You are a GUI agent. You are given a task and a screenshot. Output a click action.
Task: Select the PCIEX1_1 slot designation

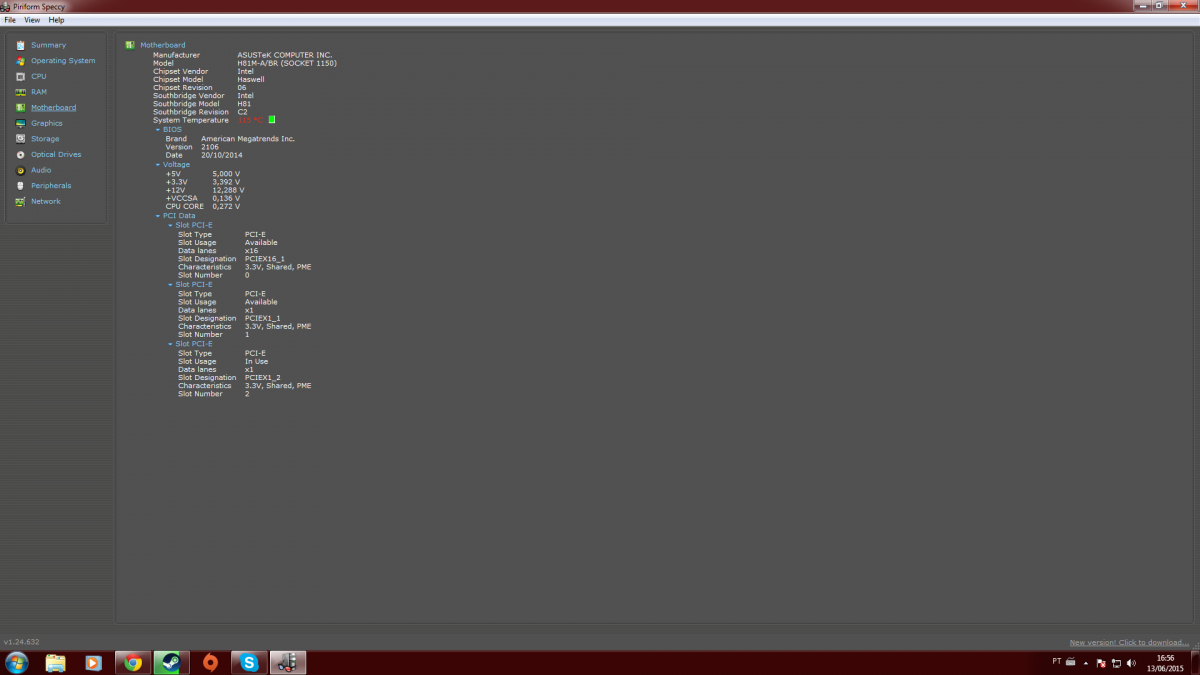[x=262, y=318]
